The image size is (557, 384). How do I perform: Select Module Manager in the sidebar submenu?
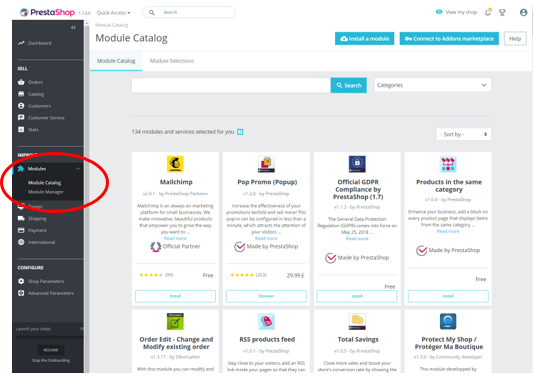pyautogui.click(x=46, y=192)
